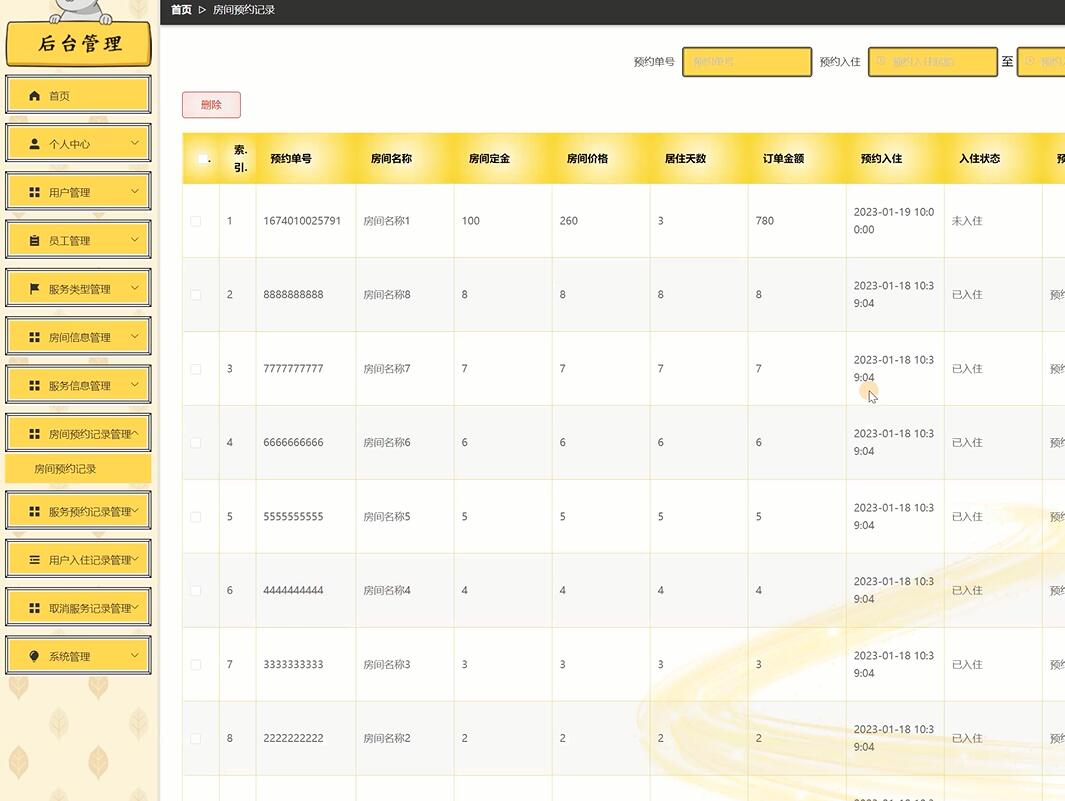This screenshot has height=801, width=1065.
Task: Click the calendar icon in 预约入住 start field
Action: (881, 61)
